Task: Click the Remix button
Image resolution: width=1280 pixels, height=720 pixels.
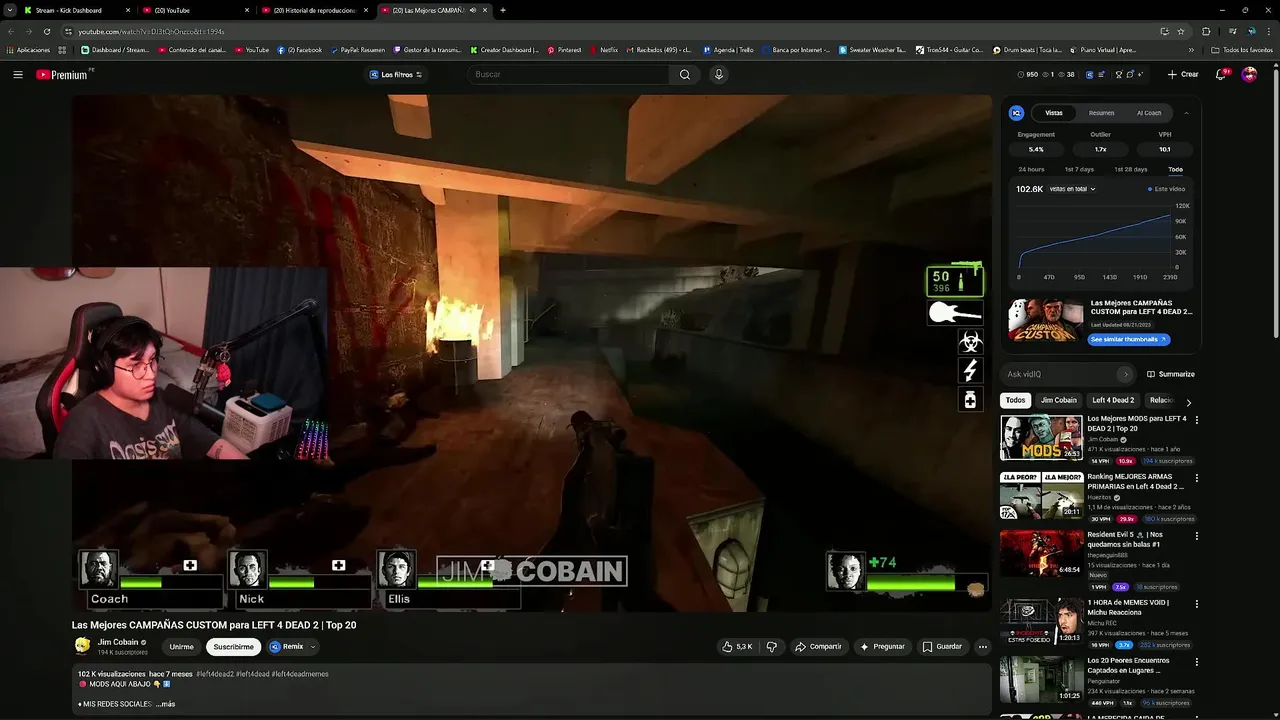Action: point(287,647)
